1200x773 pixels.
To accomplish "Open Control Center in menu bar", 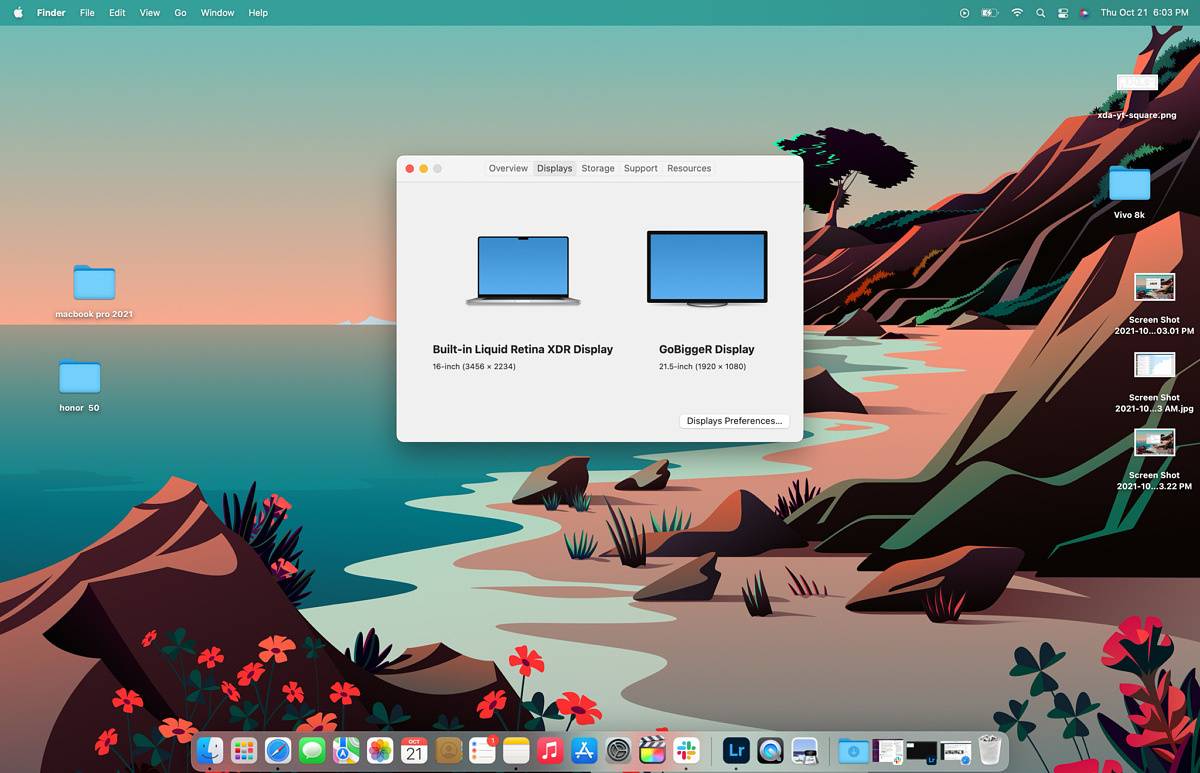I will (1063, 13).
